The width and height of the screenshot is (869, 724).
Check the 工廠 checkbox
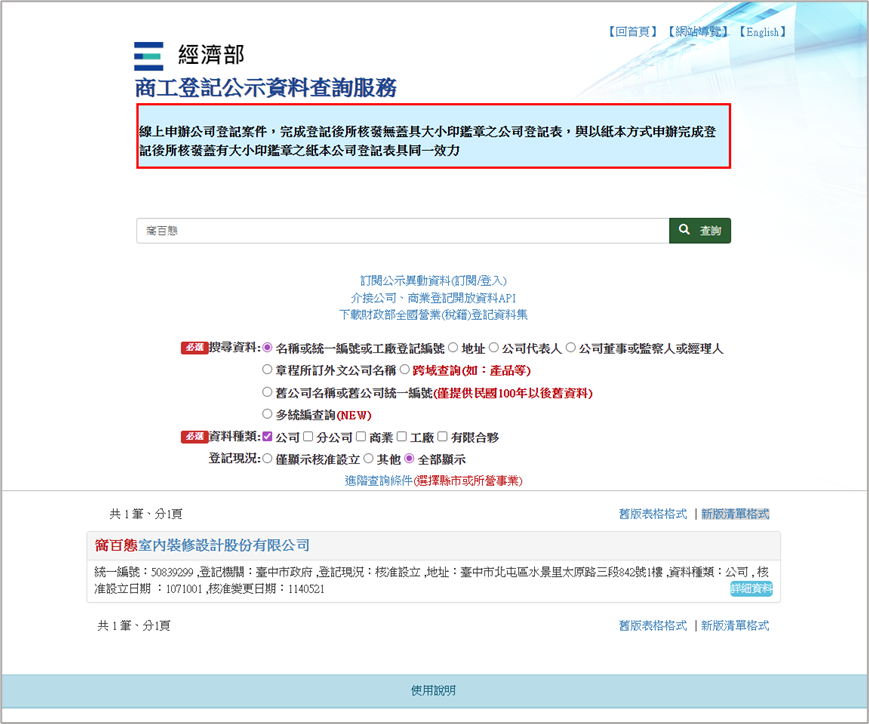point(402,436)
